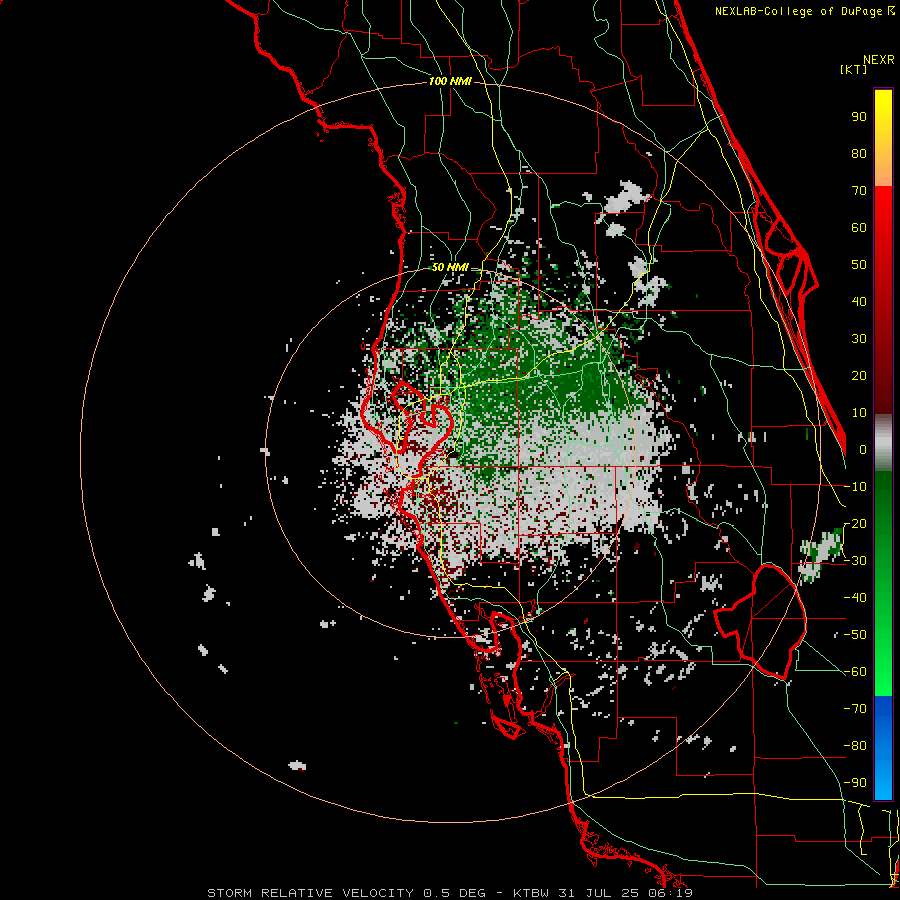Click the positive 20 knot scale label

(859, 375)
